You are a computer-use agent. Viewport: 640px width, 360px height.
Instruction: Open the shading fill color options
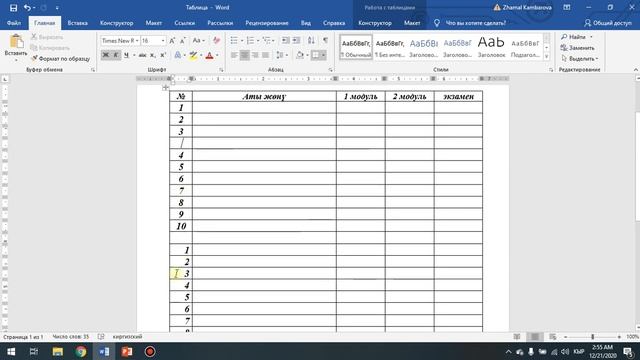(307, 55)
